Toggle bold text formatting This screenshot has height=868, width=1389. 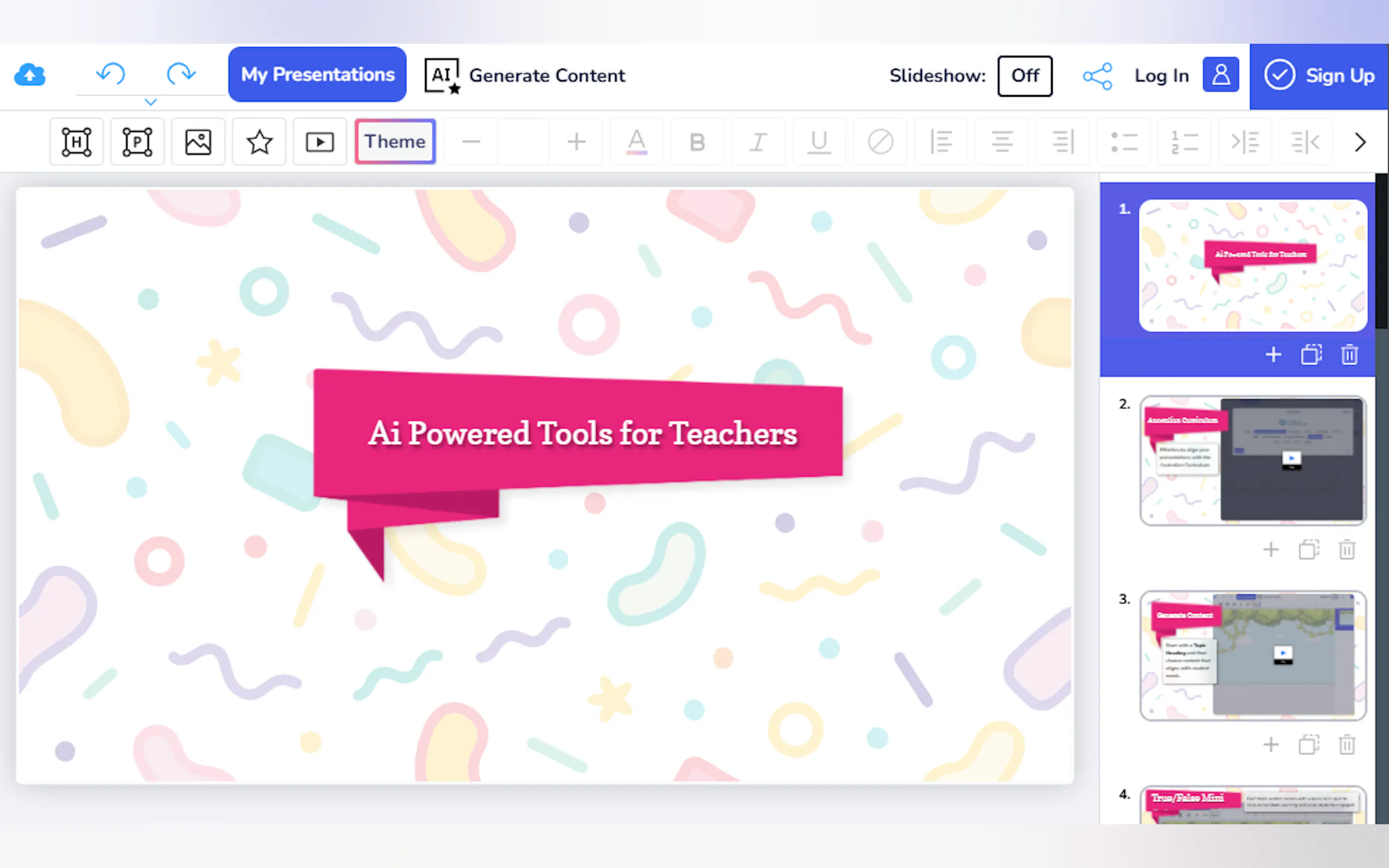click(x=697, y=142)
